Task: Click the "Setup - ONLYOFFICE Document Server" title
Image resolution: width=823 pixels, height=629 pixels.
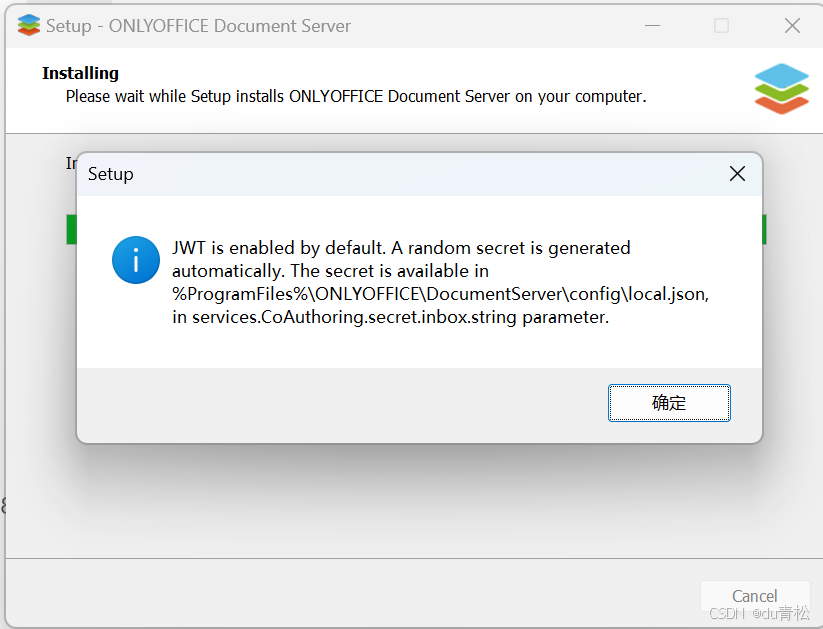Action: pos(198,26)
